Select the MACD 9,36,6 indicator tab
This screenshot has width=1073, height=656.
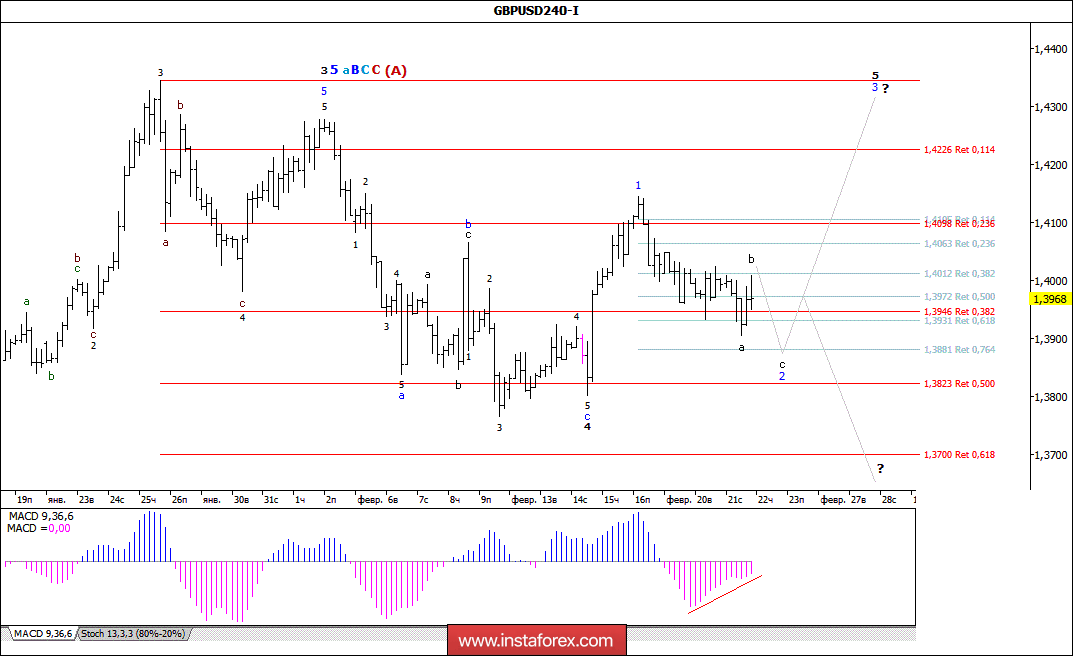tap(42, 634)
